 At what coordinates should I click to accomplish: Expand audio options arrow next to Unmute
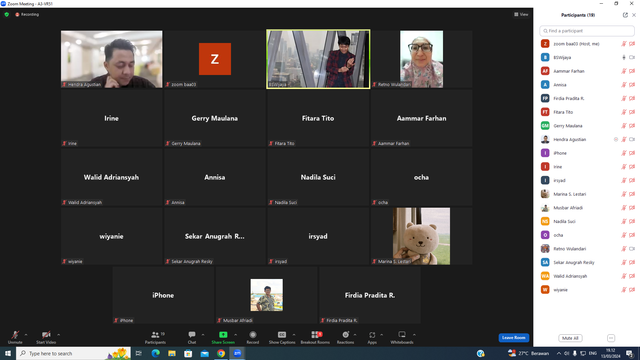26,335
